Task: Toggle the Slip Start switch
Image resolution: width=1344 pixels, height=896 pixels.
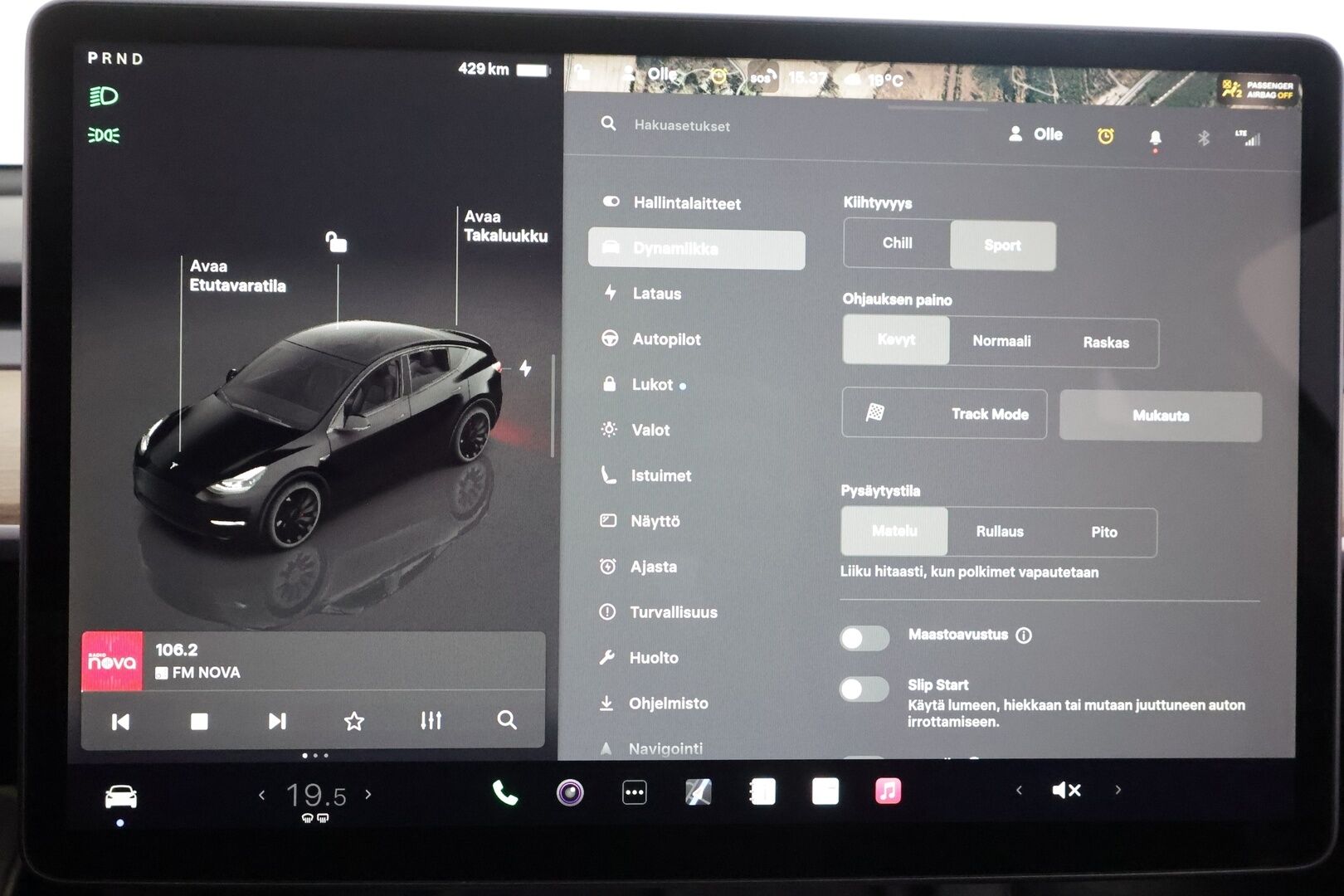Action: click(x=864, y=689)
